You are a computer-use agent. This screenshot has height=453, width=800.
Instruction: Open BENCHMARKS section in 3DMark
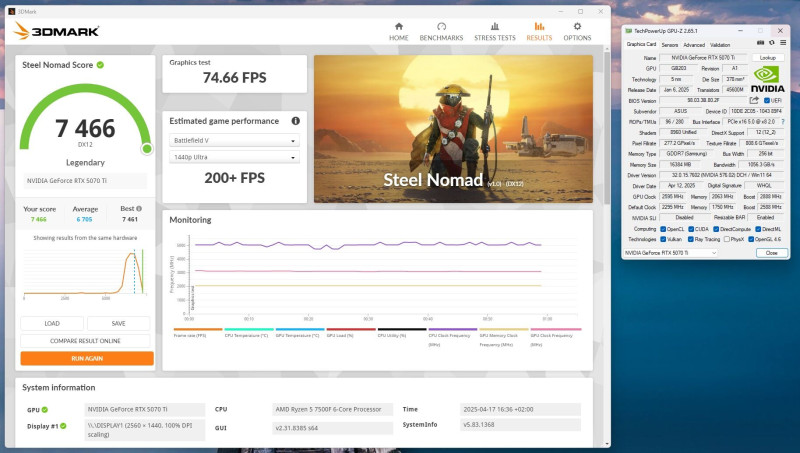(441, 32)
